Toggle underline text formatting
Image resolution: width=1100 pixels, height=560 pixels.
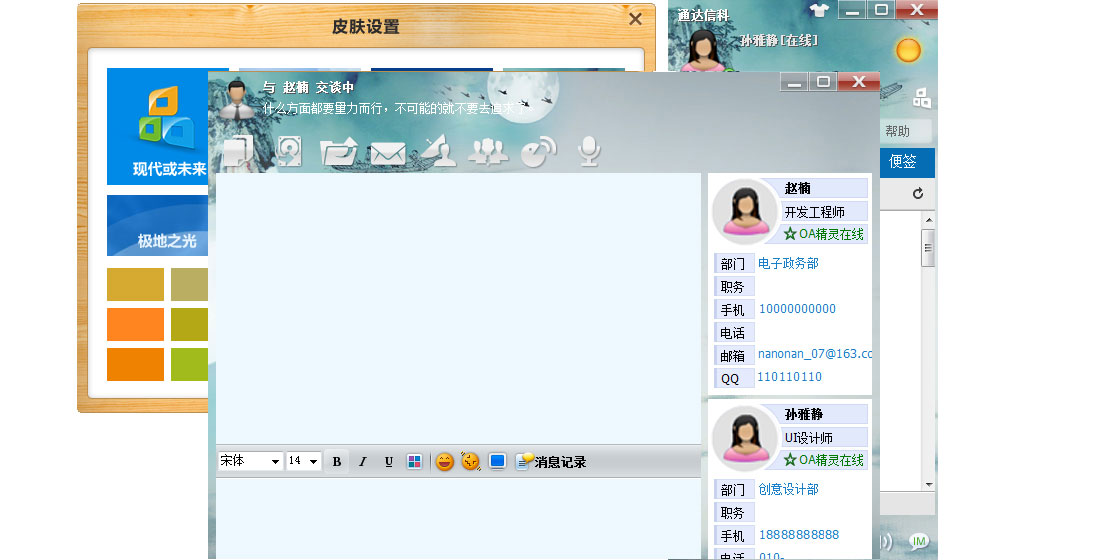[x=389, y=461]
